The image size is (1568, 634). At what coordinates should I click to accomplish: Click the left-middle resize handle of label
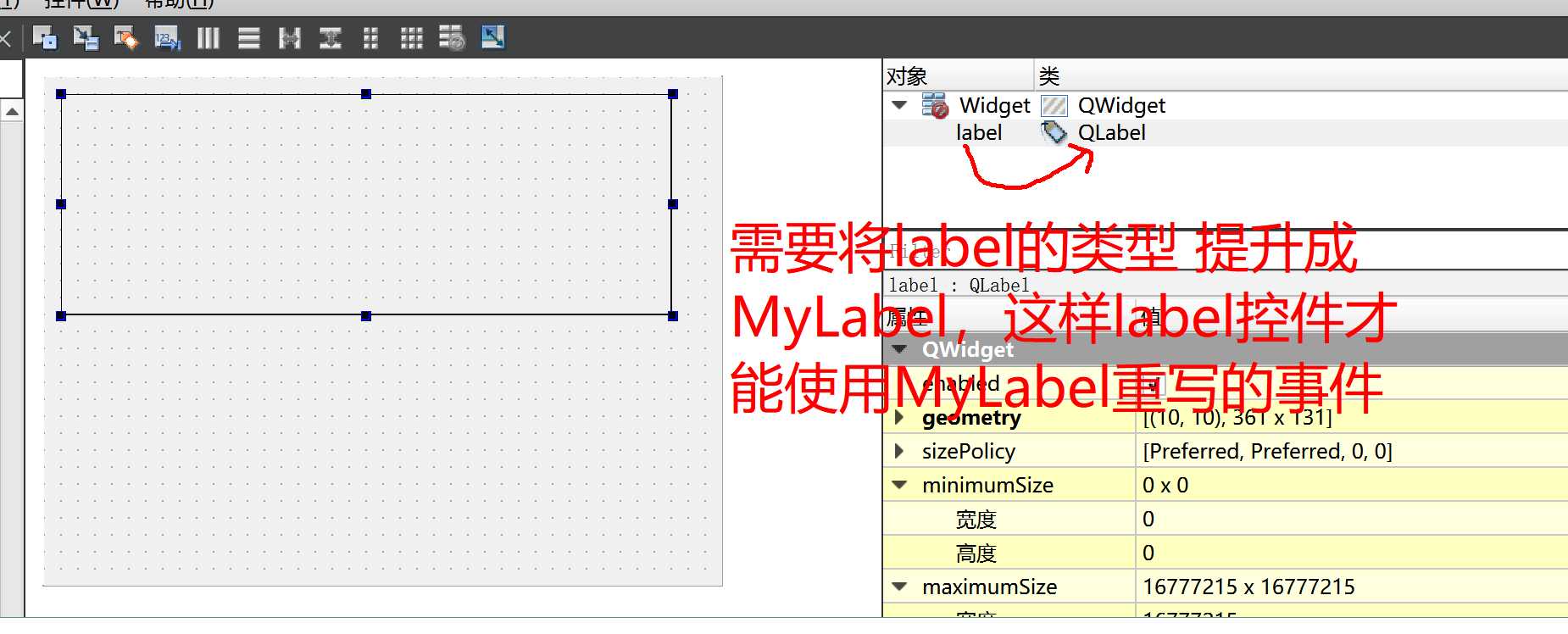(61, 204)
